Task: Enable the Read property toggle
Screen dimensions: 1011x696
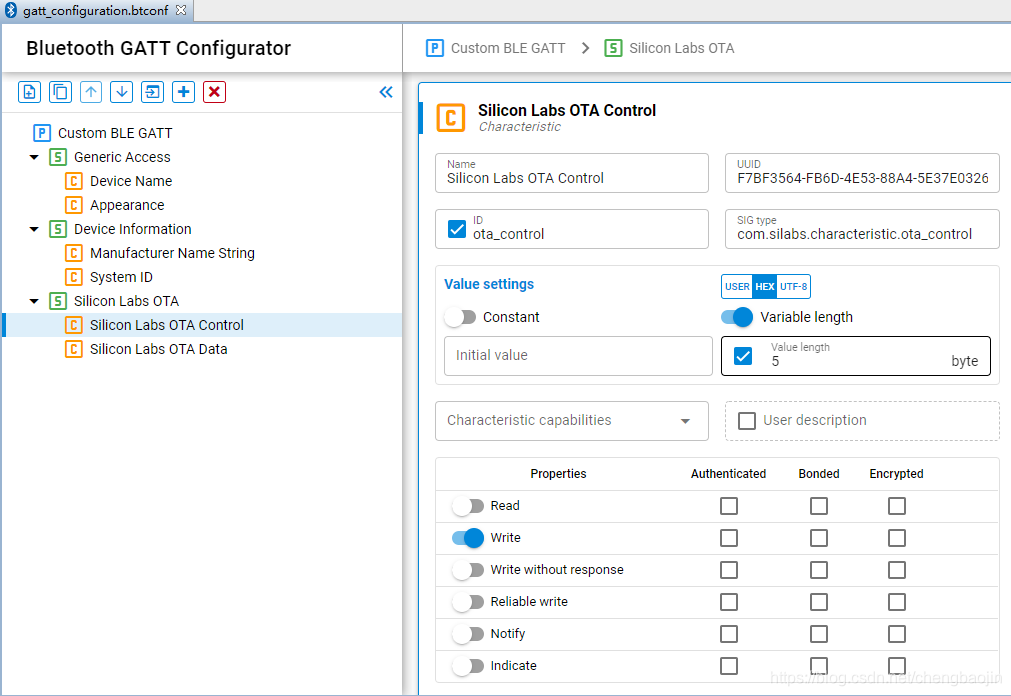Action: (468, 506)
